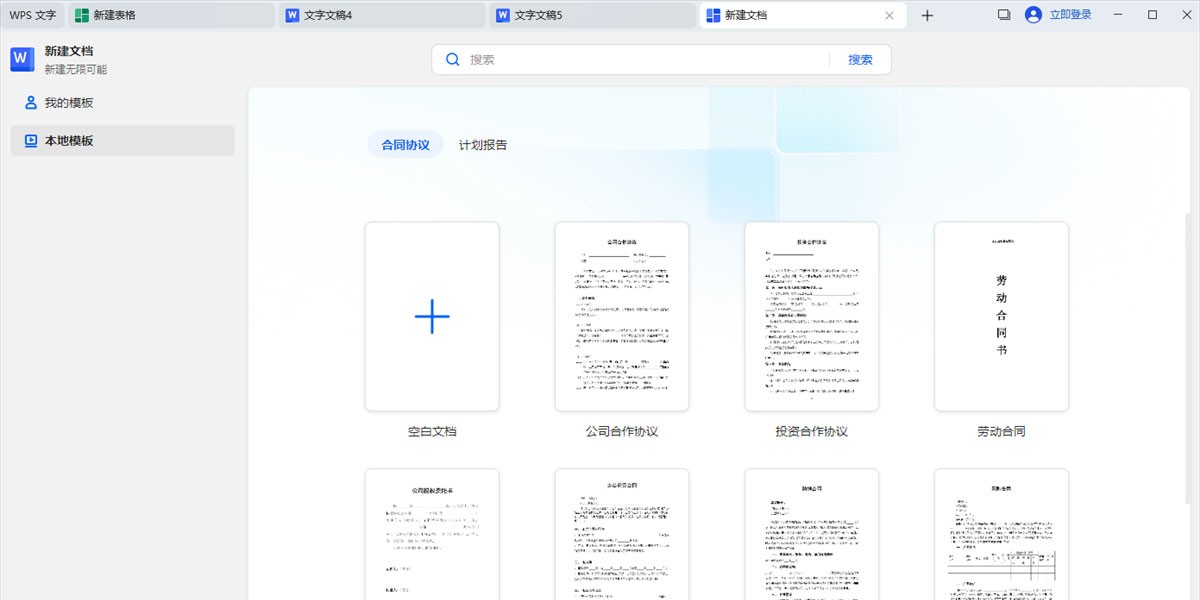Image resolution: width=1200 pixels, height=600 pixels.
Task: Open the 公司合作协议 template thumbnail
Action: pos(622,316)
